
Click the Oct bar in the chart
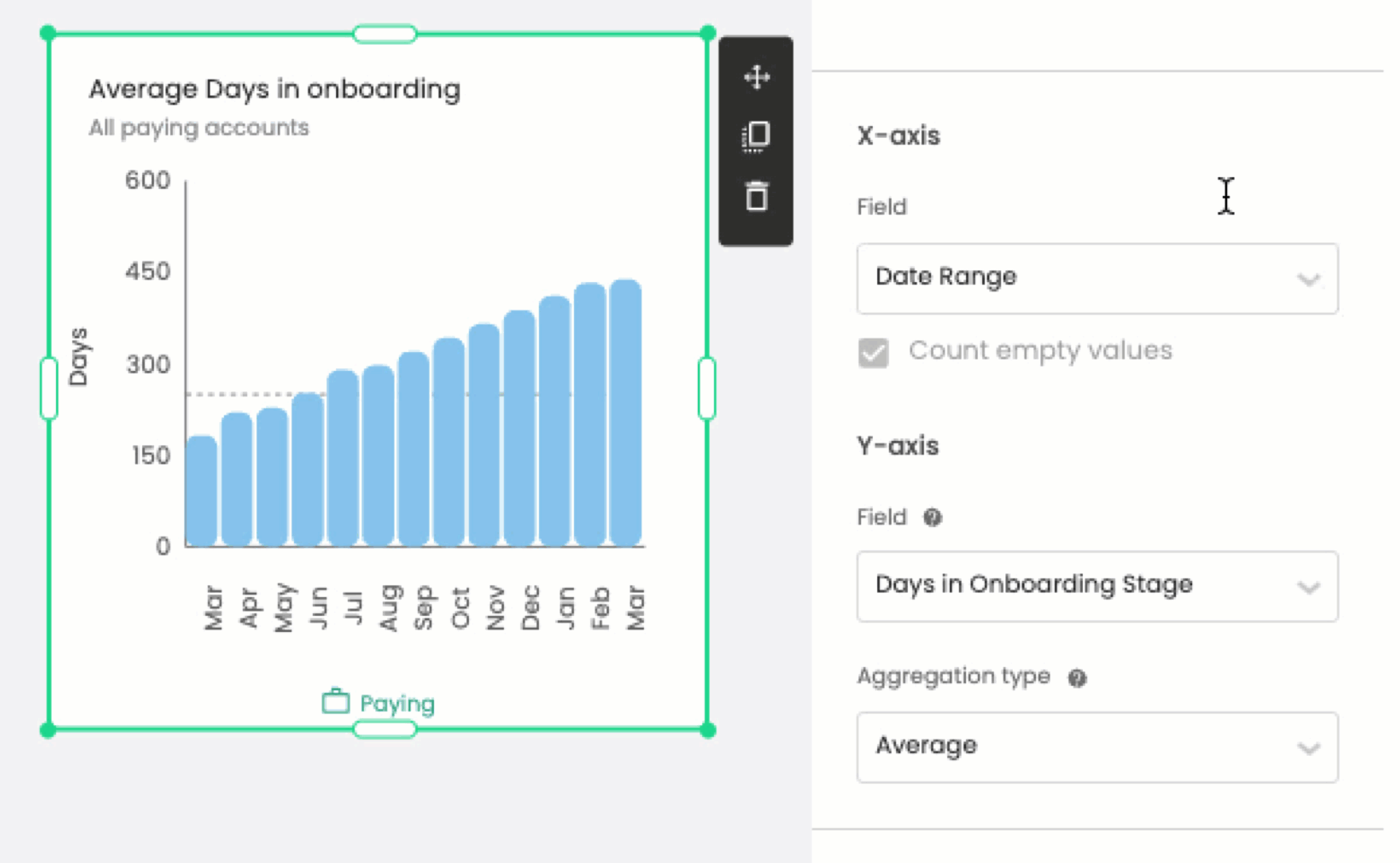(x=448, y=442)
